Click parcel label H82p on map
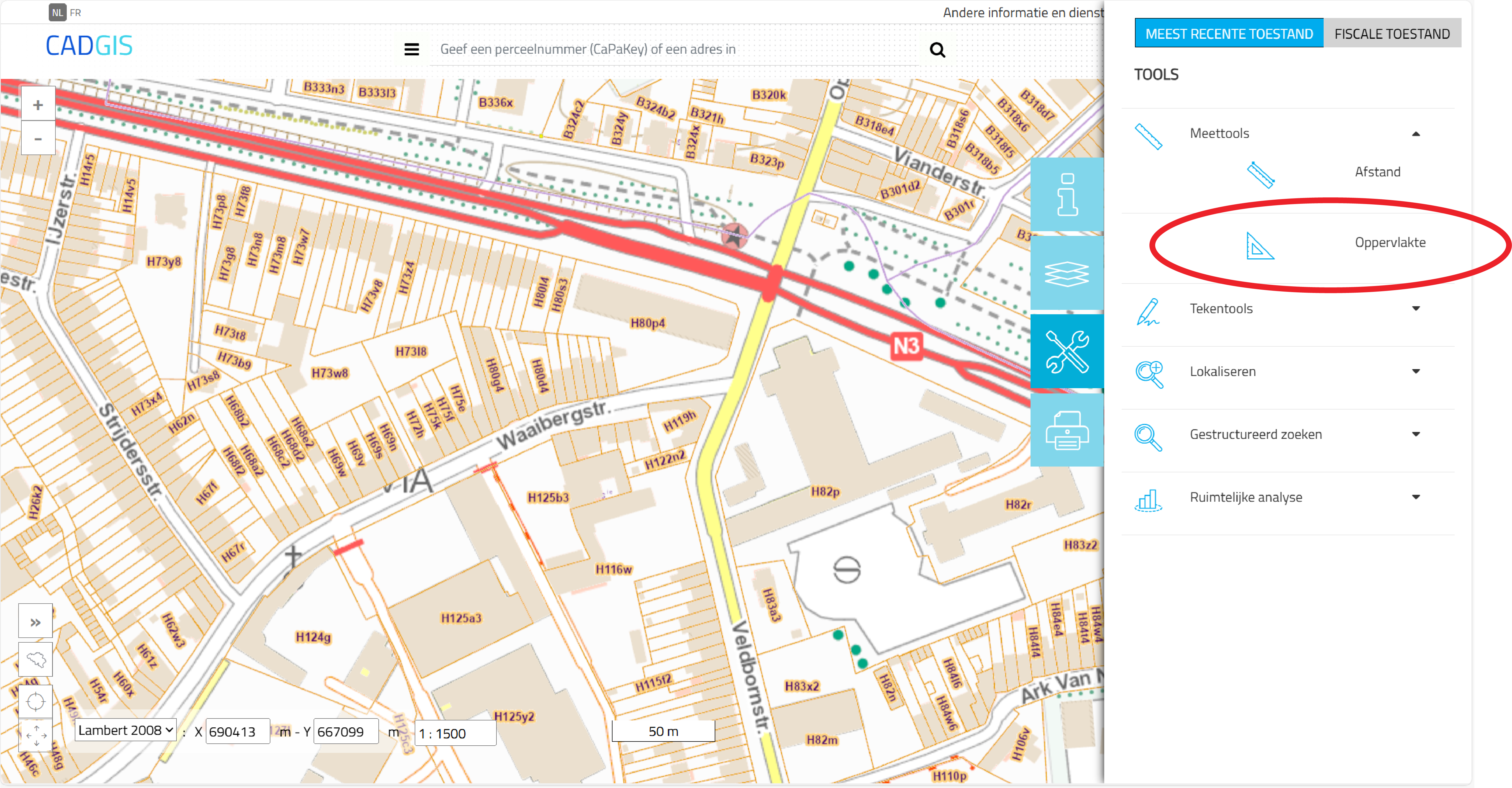The width and height of the screenshot is (1512, 788). tap(825, 492)
